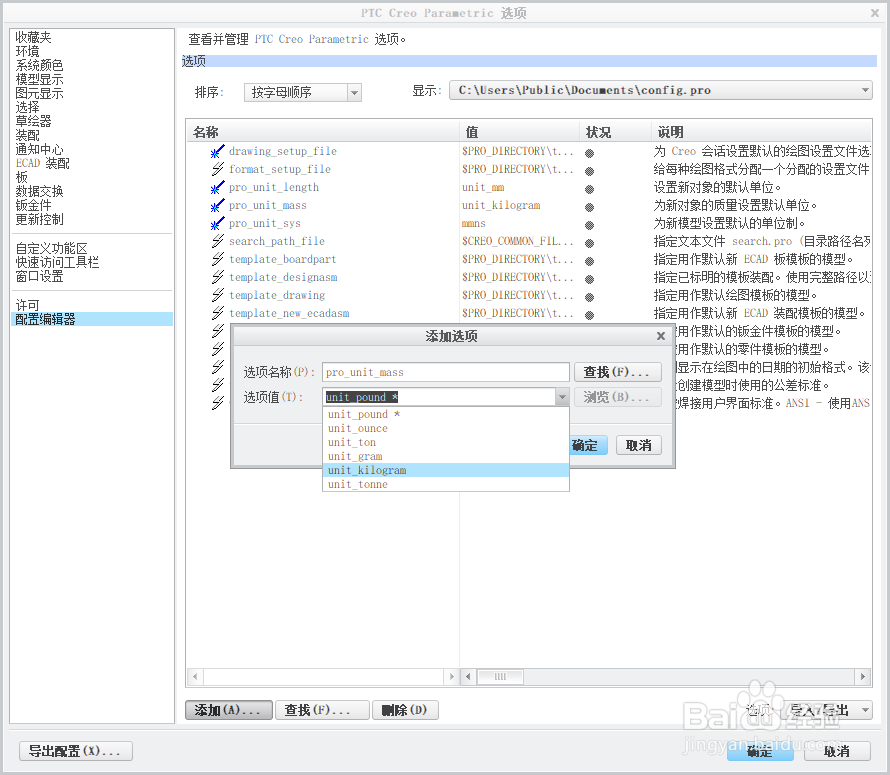The image size is (890, 775).
Task: Click green status dot for search_path_file
Action: [x=590, y=243]
